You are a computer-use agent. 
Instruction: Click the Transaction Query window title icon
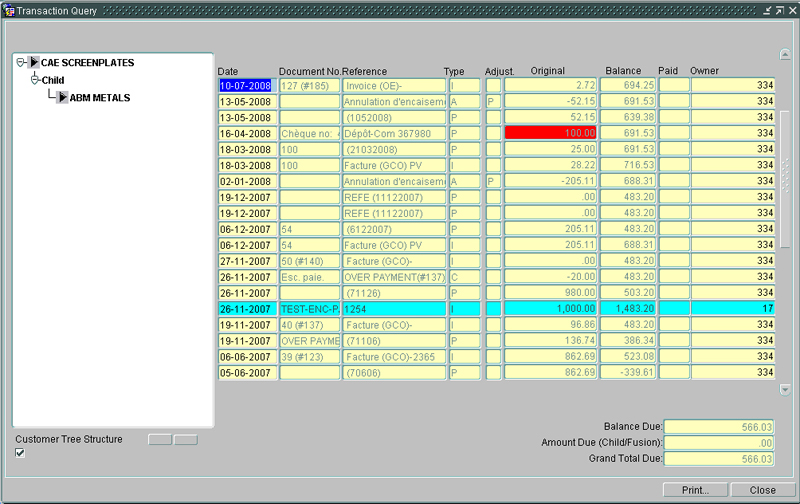click(9, 9)
